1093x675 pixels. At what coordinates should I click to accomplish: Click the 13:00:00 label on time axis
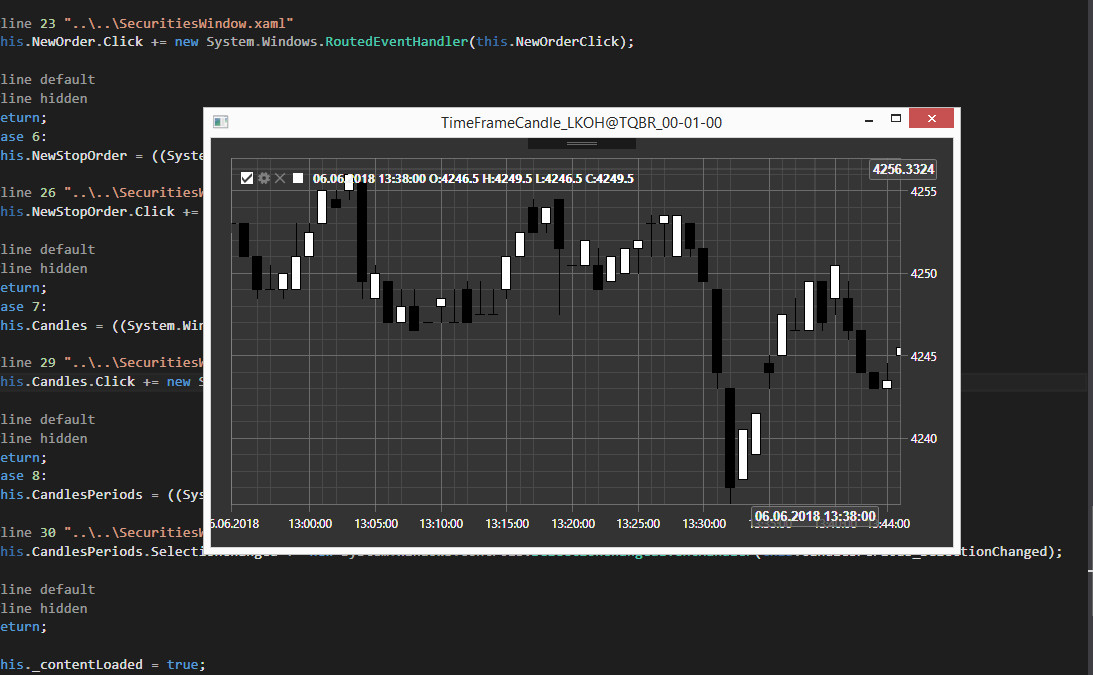click(x=310, y=523)
